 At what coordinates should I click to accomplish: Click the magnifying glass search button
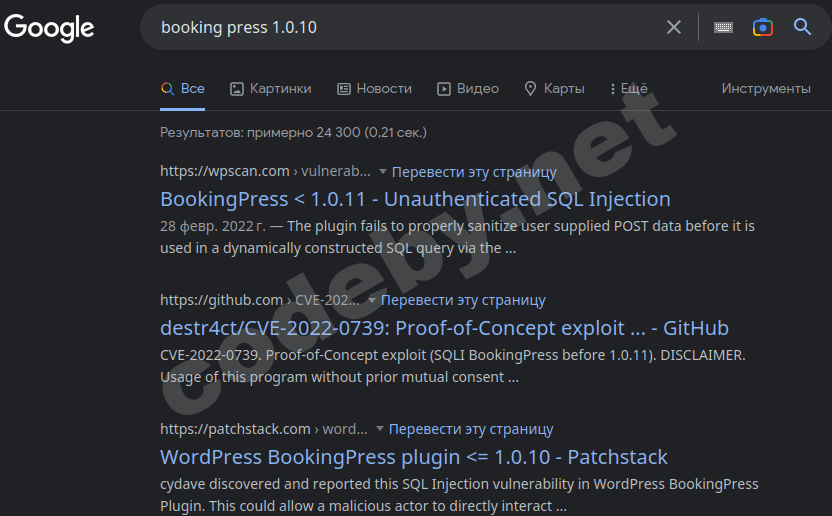[802, 27]
